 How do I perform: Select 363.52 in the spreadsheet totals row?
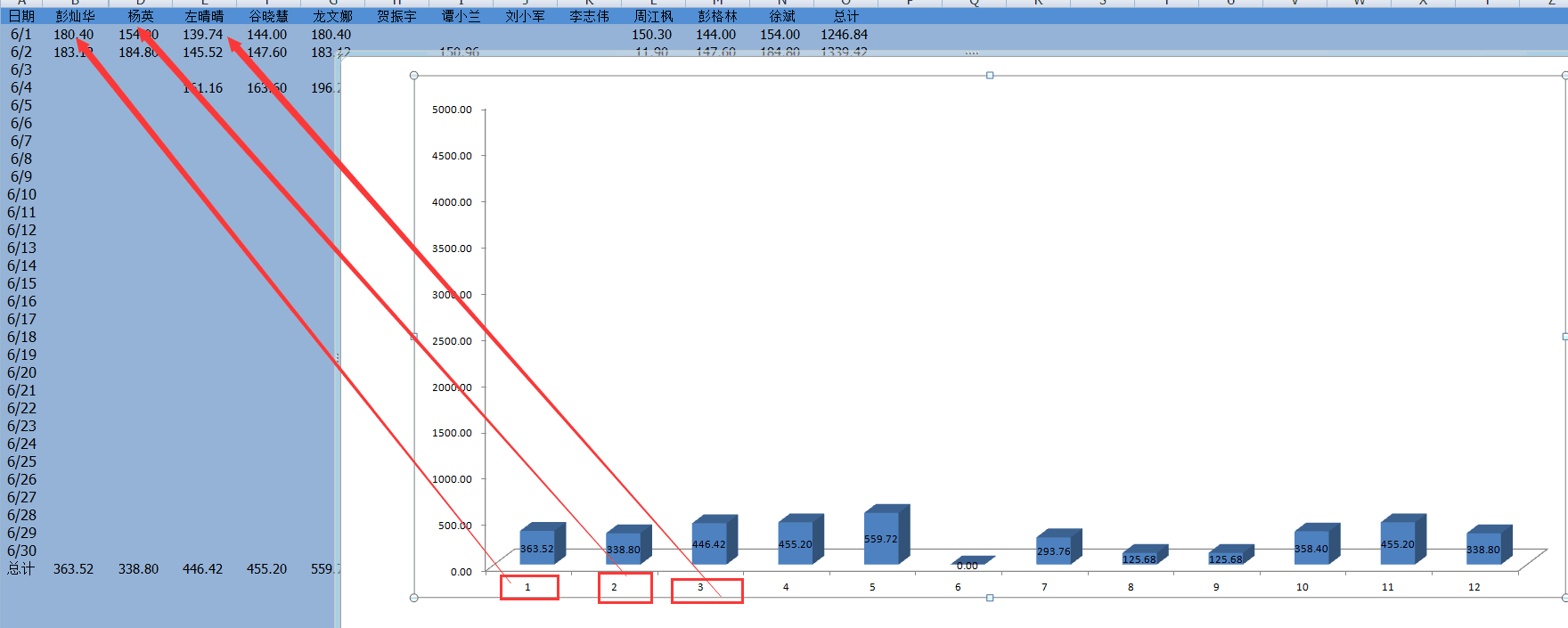point(73,568)
